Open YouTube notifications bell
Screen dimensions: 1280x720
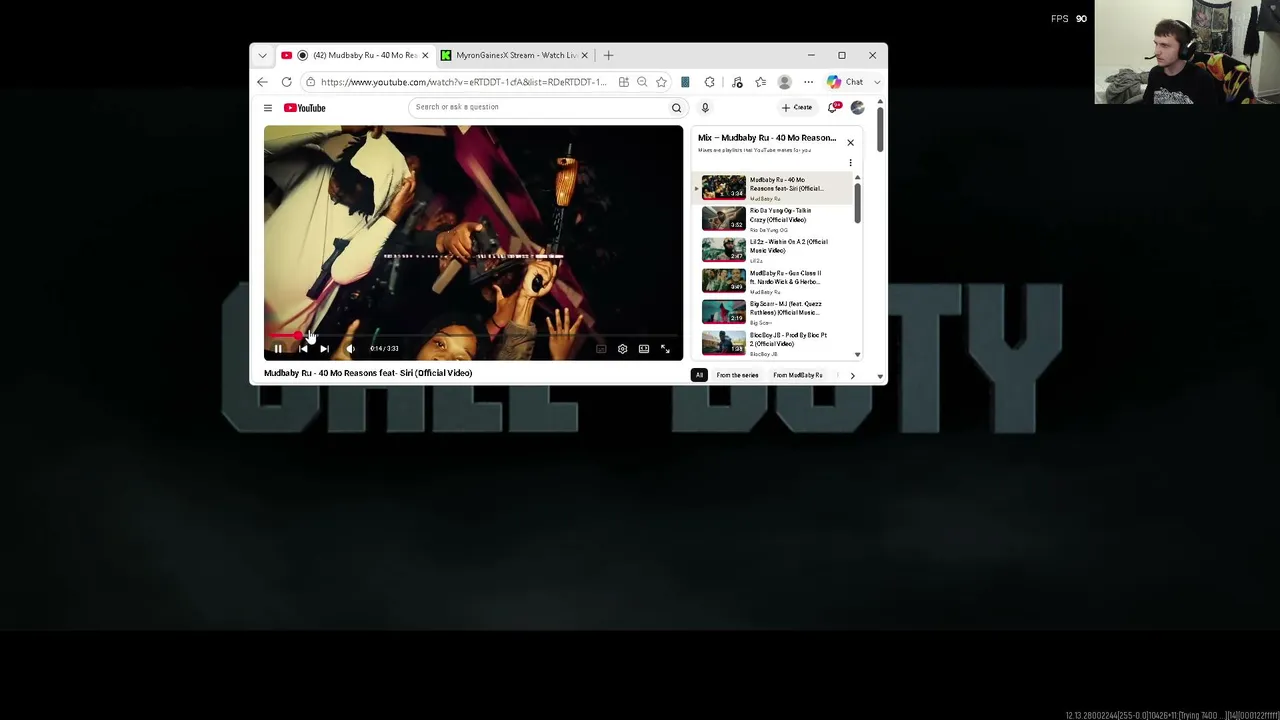833,107
